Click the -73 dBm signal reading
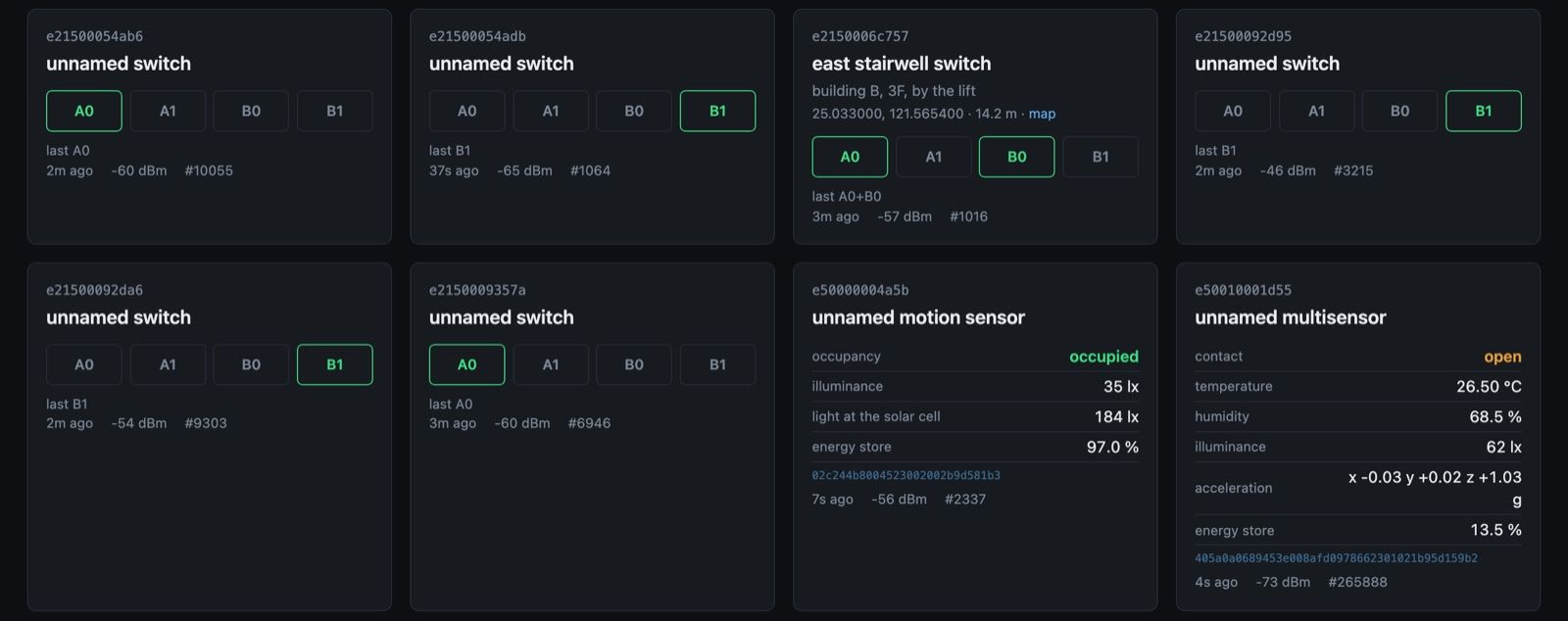 click(x=1283, y=582)
